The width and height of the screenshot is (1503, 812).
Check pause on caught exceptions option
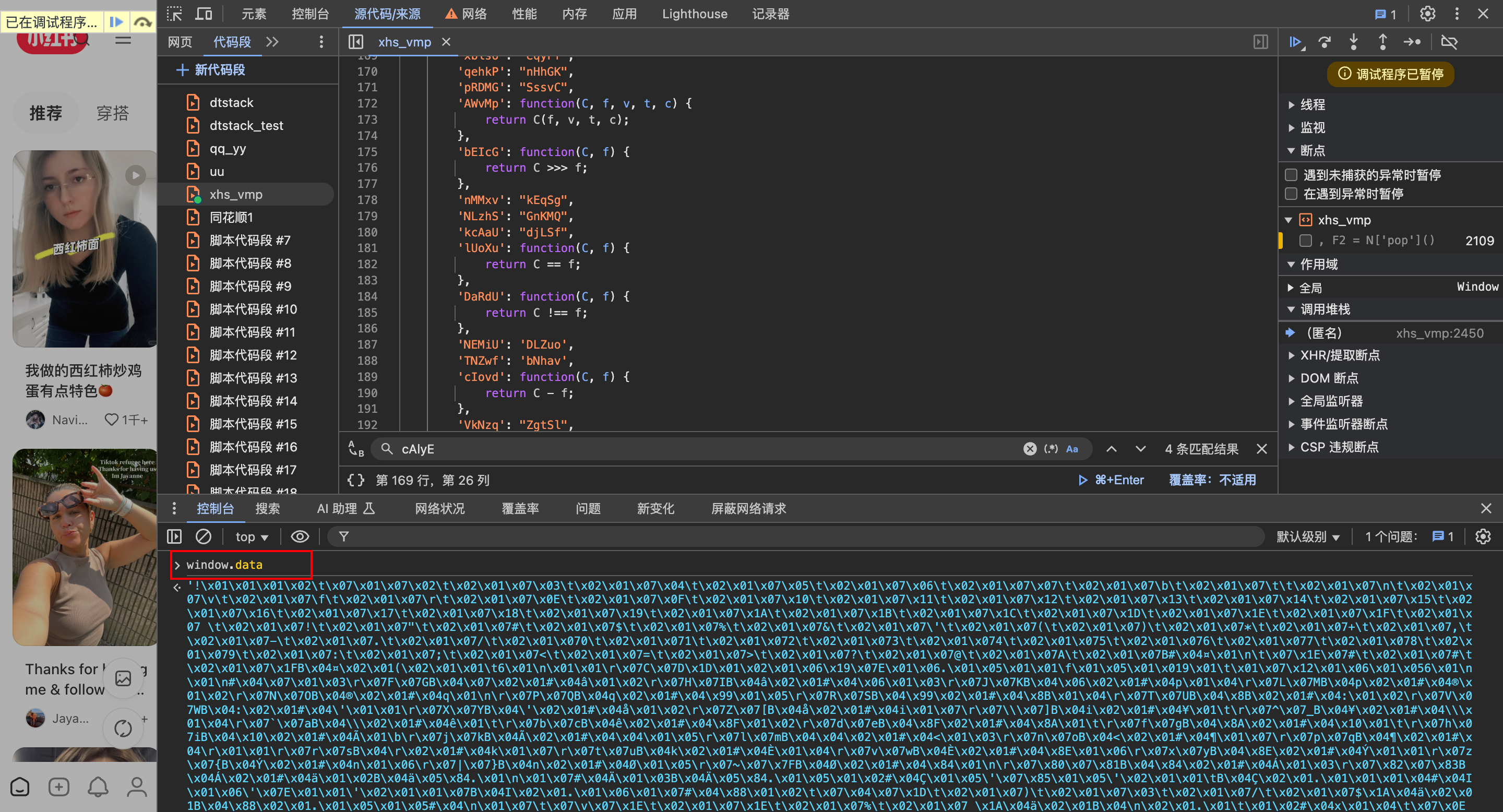click(x=1292, y=194)
